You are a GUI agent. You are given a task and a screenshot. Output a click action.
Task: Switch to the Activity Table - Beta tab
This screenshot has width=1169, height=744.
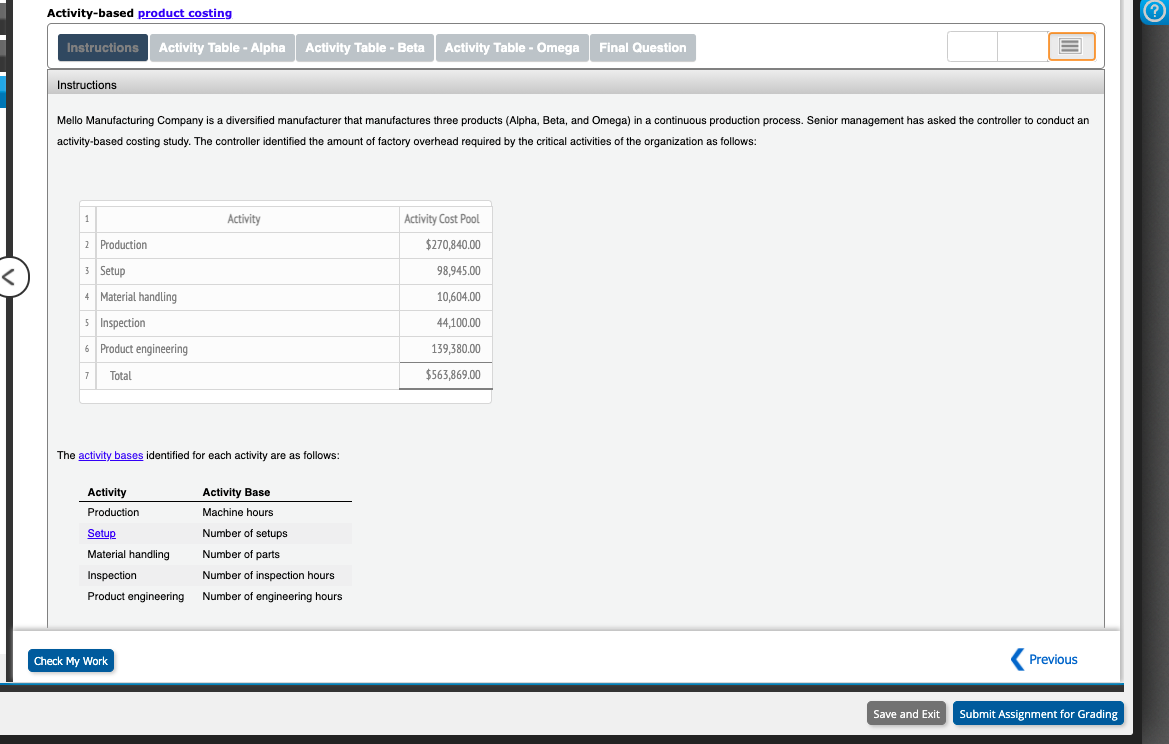[x=364, y=47]
